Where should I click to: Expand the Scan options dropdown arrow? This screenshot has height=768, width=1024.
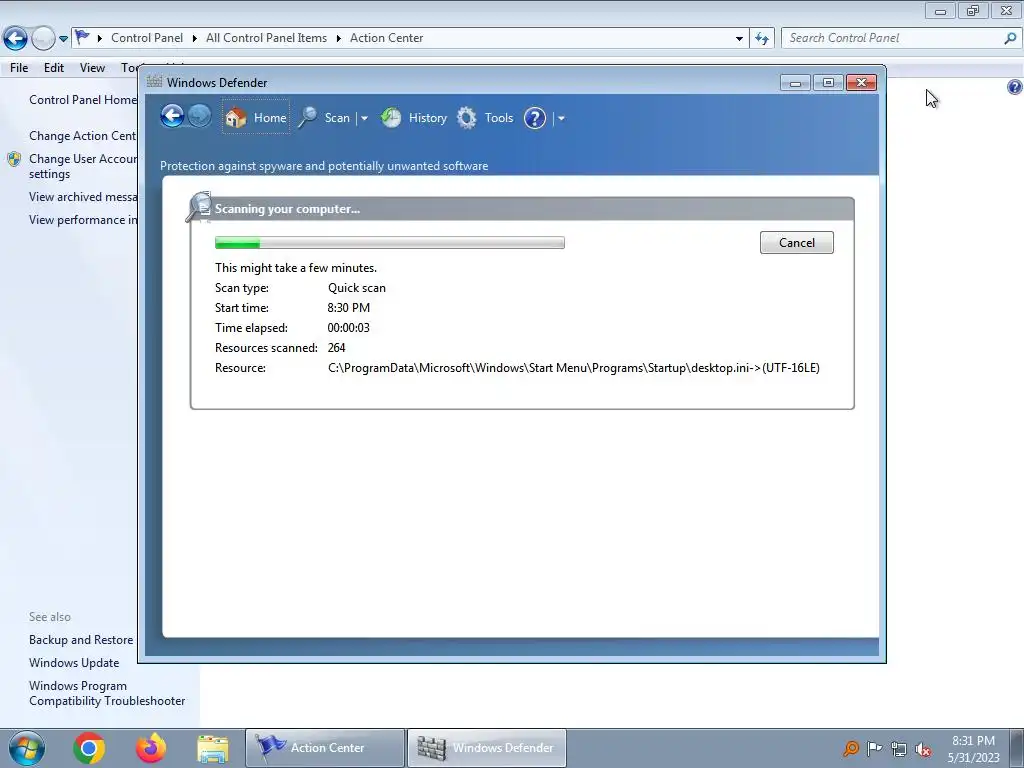coord(364,118)
